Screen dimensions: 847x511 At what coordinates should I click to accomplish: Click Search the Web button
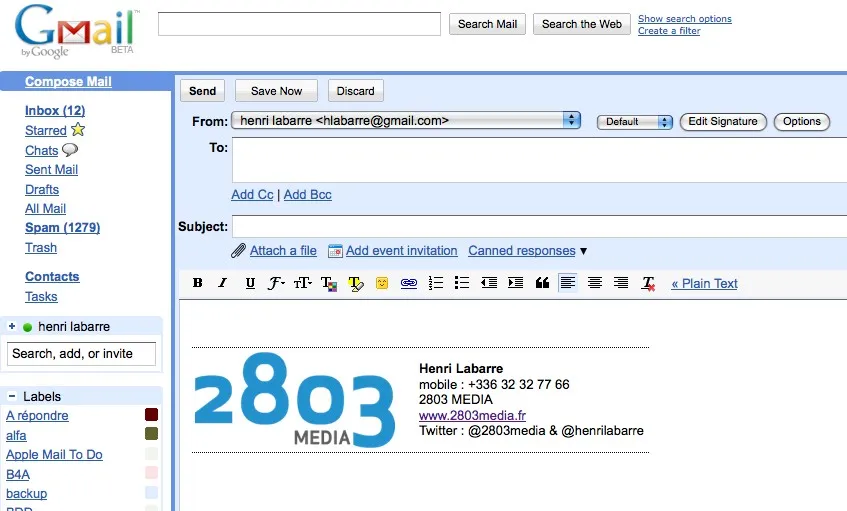tap(582, 24)
